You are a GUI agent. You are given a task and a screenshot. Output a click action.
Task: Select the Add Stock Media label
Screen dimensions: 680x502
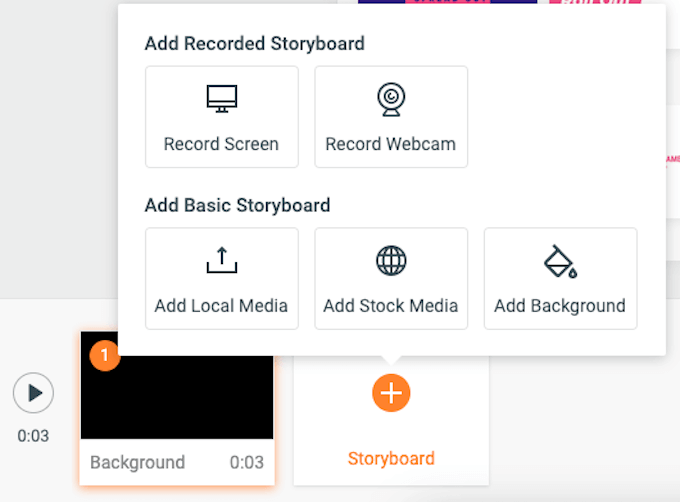[390, 306]
